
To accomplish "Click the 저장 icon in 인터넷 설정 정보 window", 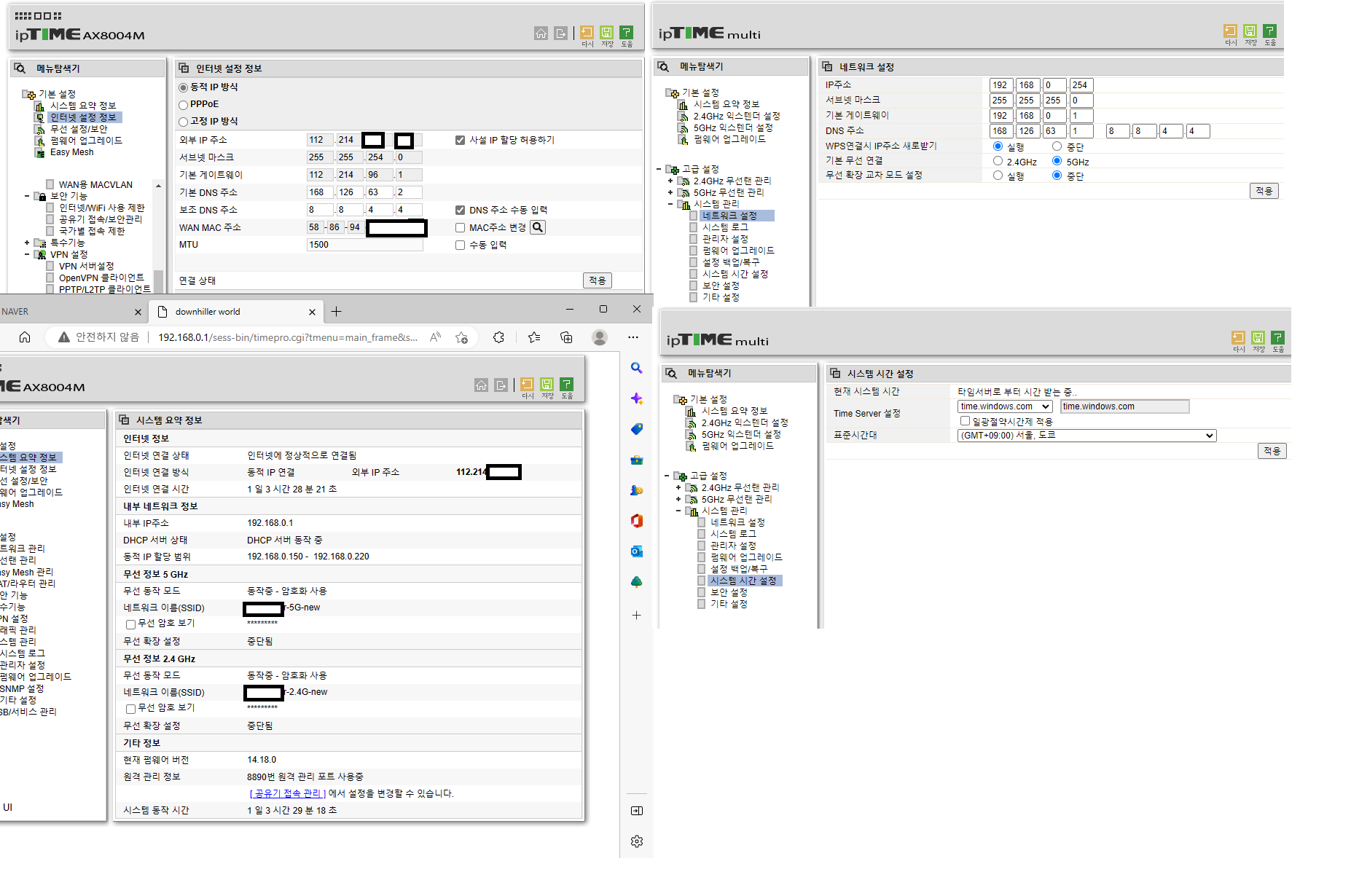I will 606,32.
